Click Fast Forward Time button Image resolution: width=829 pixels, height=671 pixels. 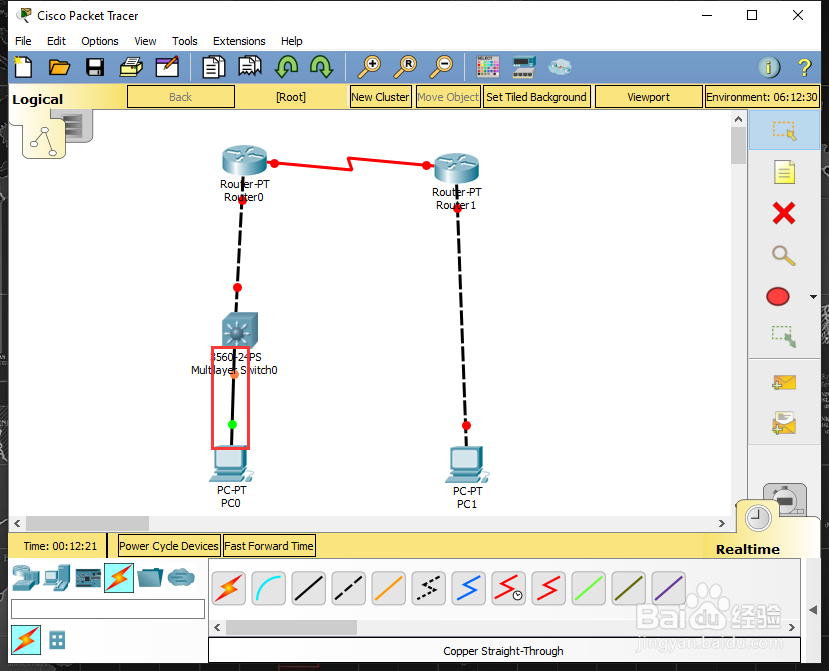tap(269, 546)
